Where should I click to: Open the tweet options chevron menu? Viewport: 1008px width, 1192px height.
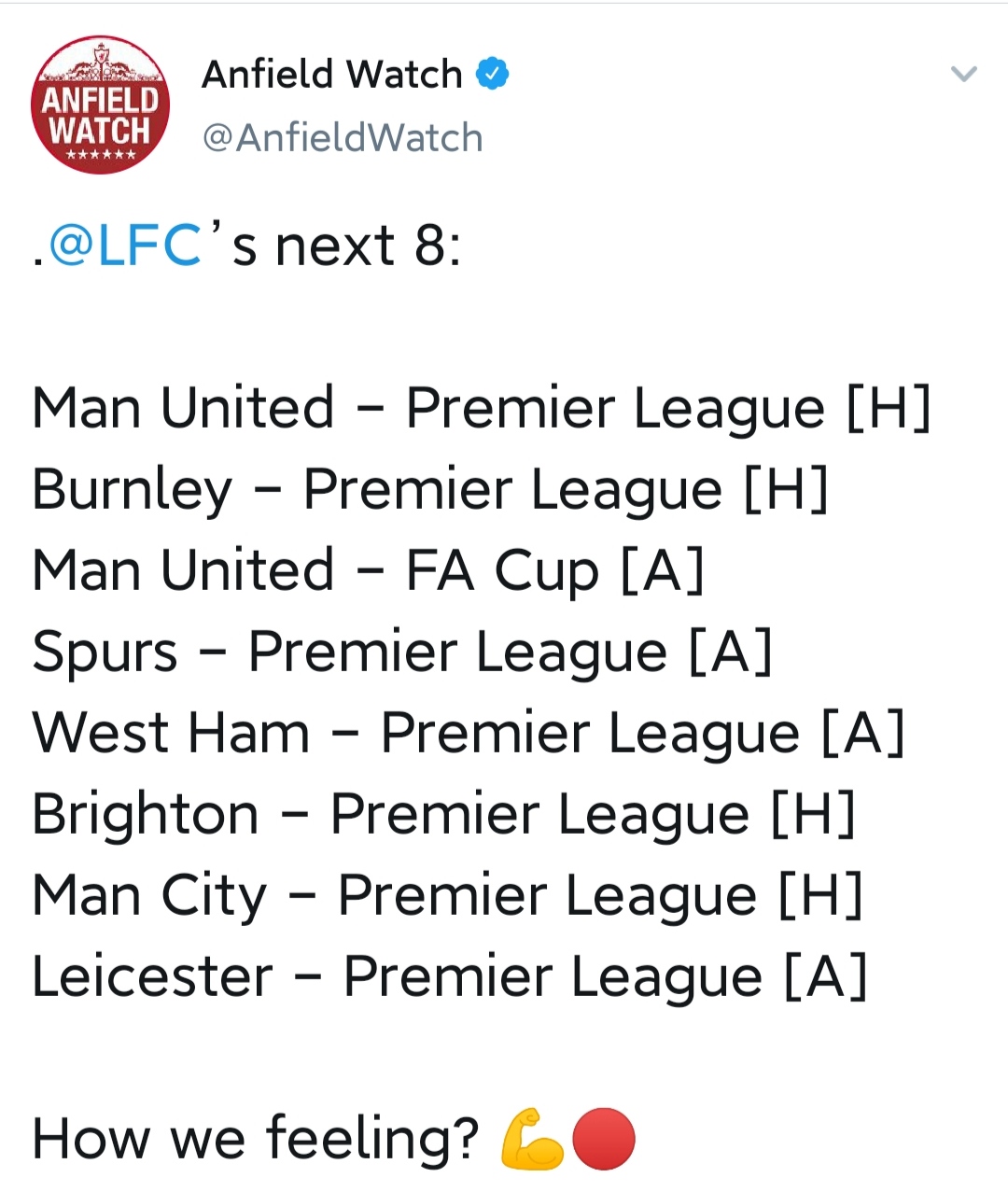[963, 74]
